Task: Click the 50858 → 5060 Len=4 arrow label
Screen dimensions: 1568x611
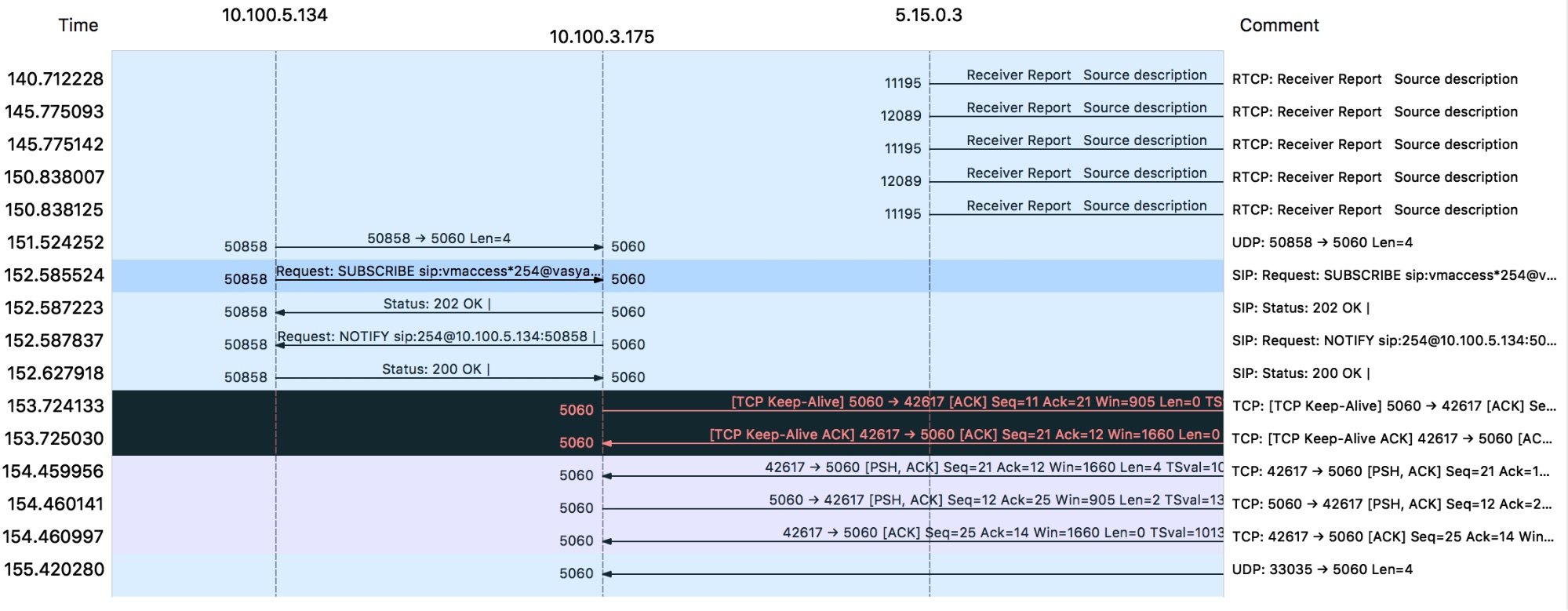Action: (438, 238)
